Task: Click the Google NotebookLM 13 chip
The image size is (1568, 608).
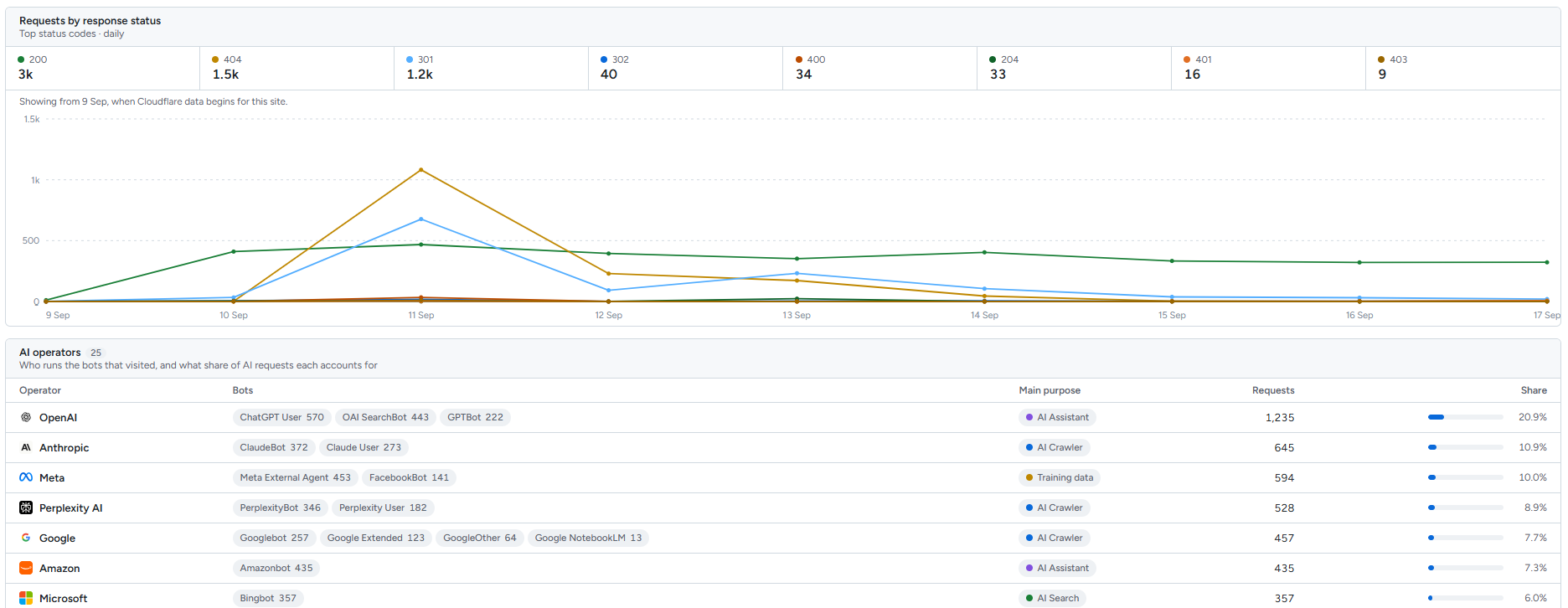Action: (x=588, y=538)
